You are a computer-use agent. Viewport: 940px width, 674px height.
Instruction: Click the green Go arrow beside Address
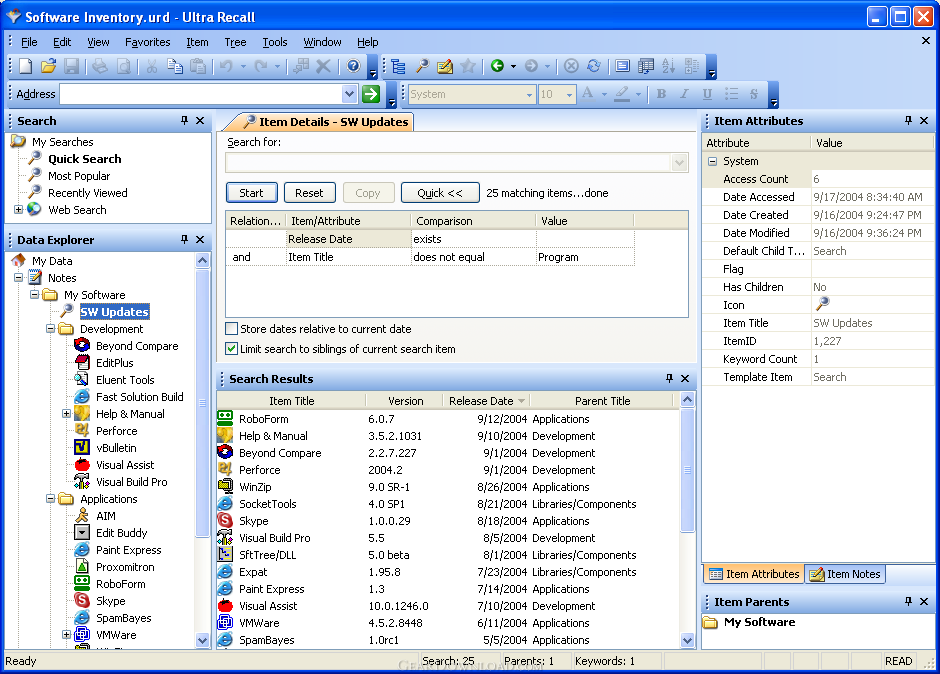371,94
